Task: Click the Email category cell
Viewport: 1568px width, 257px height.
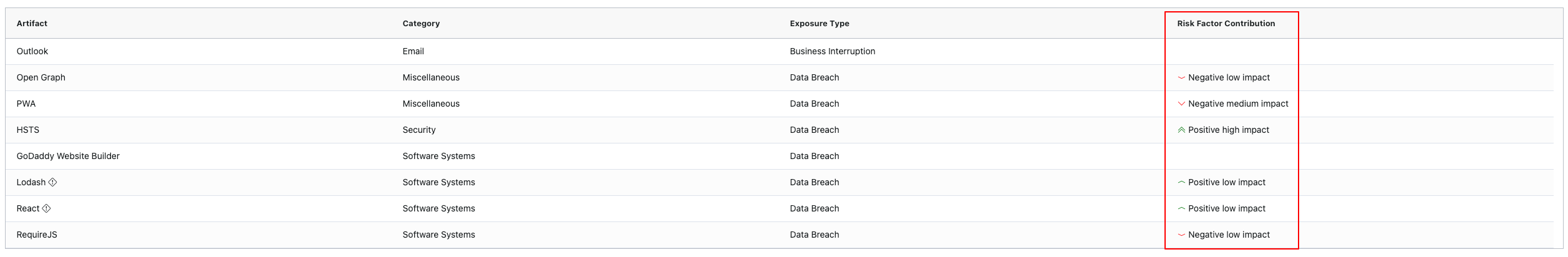Action: pyautogui.click(x=413, y=52)
